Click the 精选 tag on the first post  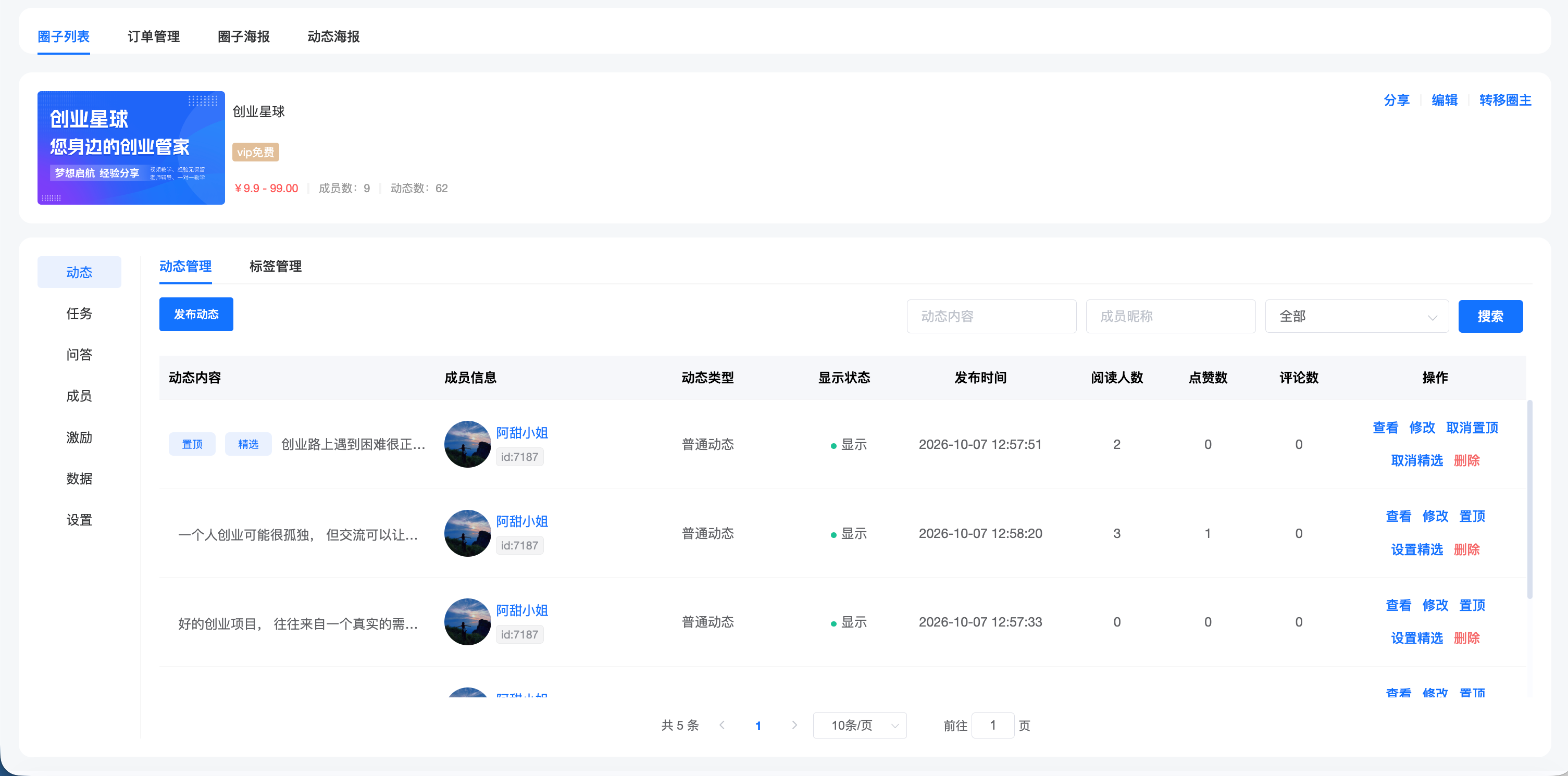tap(248, 444)
